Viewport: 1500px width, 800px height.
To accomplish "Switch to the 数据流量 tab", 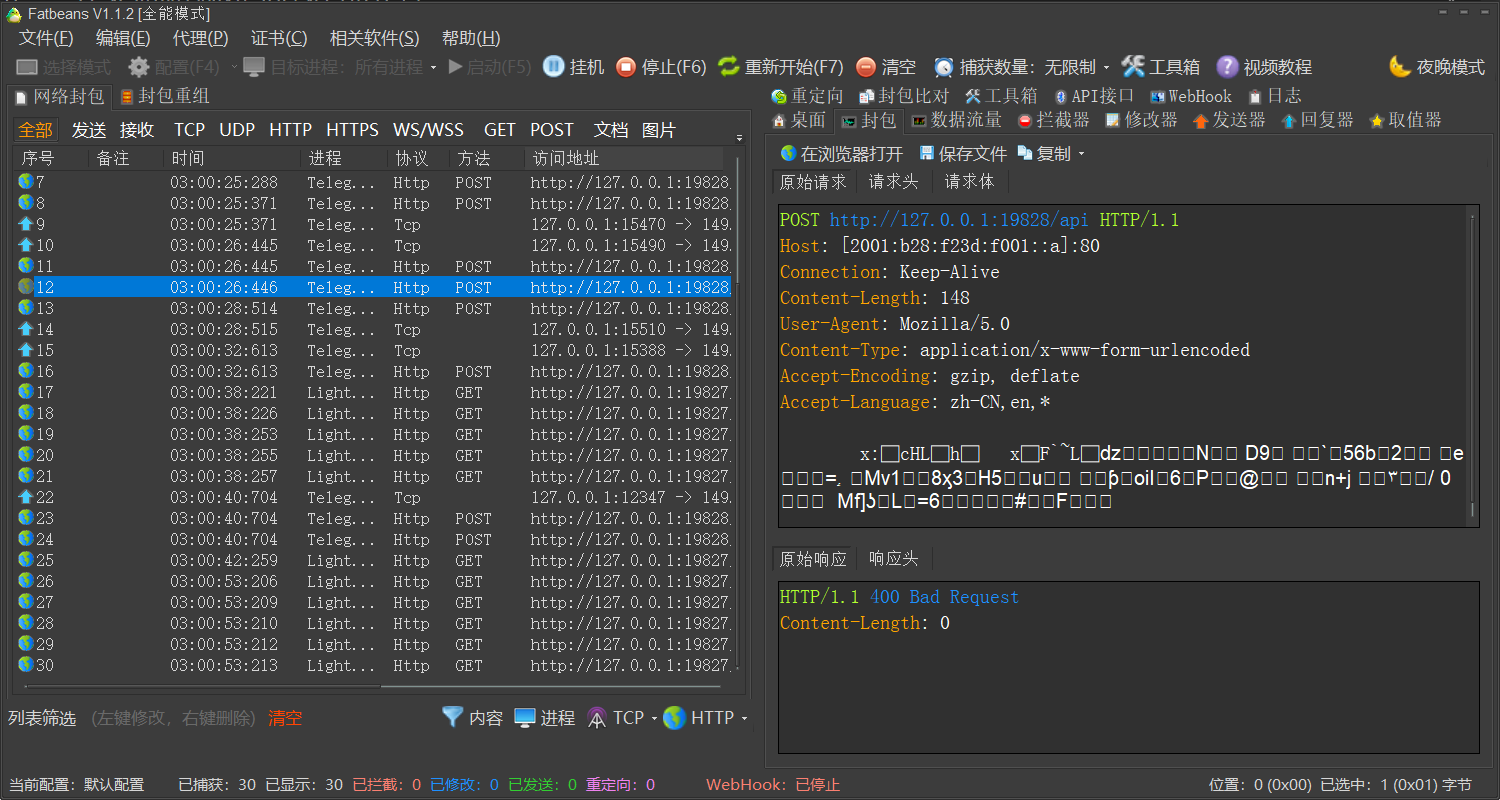I will click(956, 120).
